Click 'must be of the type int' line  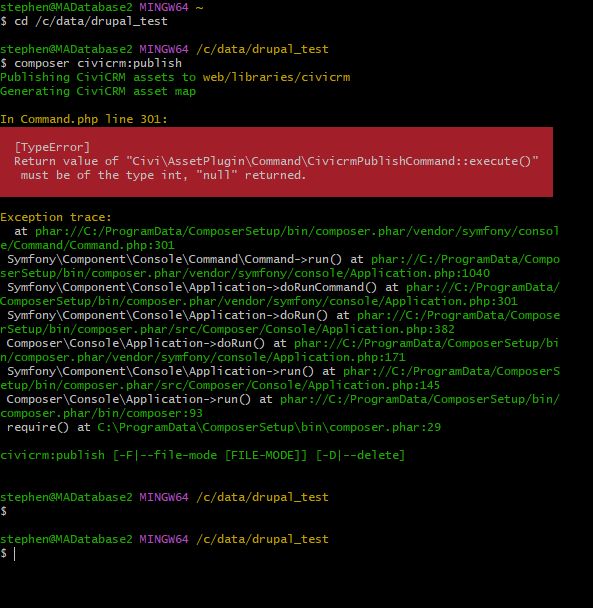click(163, 175)
